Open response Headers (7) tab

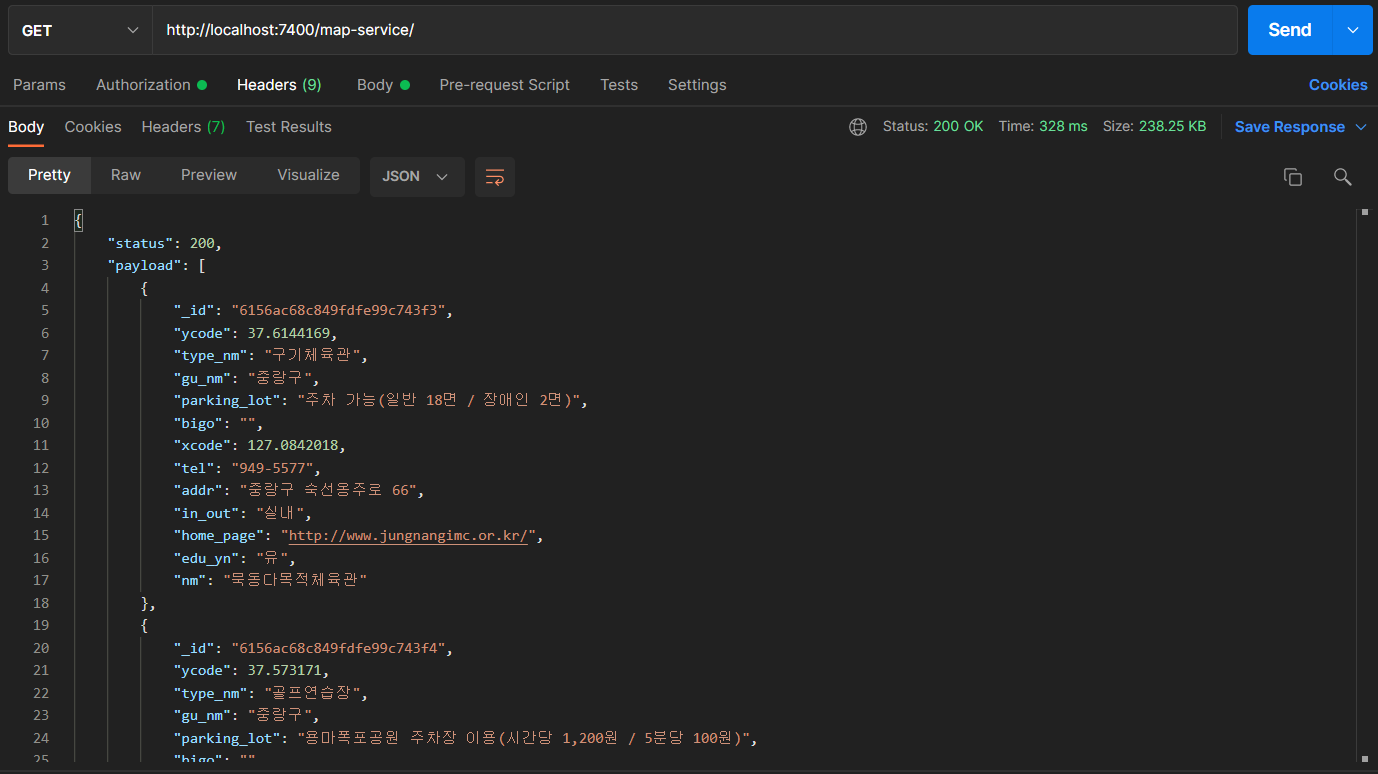tap(183, 127)
